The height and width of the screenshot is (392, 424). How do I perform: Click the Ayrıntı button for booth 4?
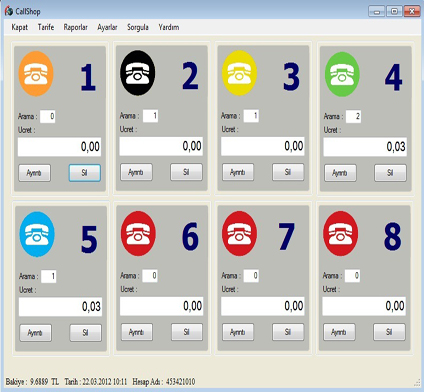[x=340, y=173]
